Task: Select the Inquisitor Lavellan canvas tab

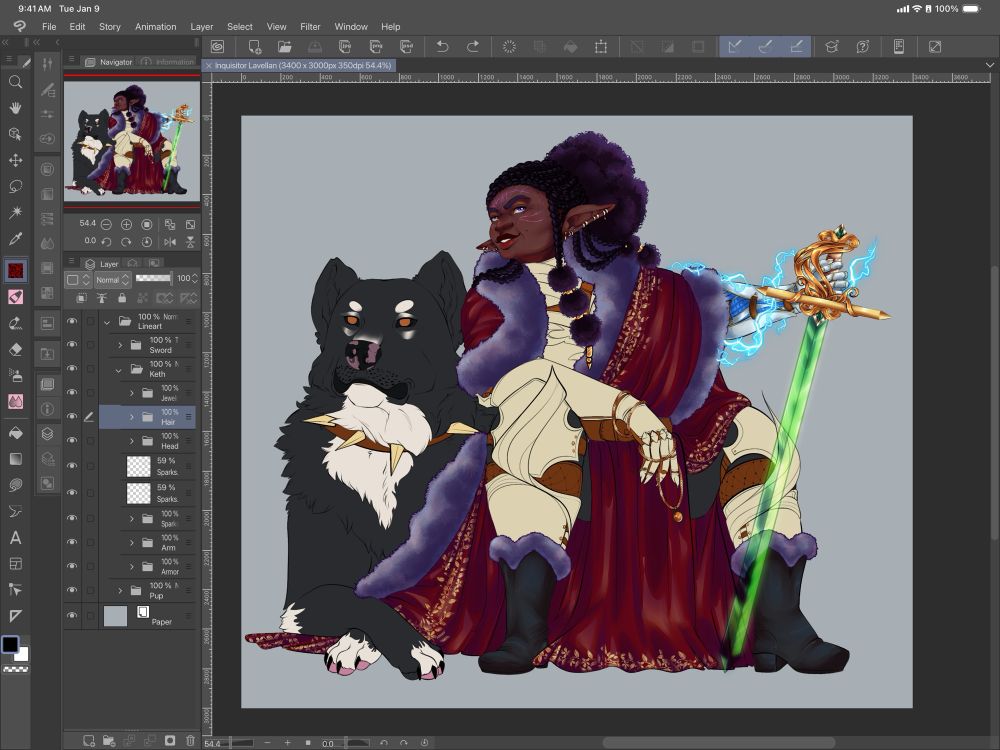Action: pos(299,65)
